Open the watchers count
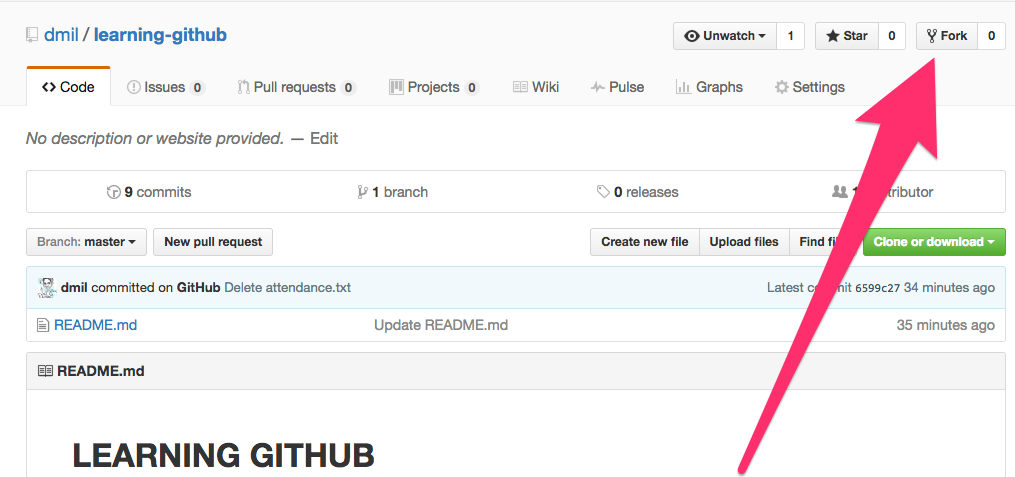1015x477 pixels. [790, 36]
